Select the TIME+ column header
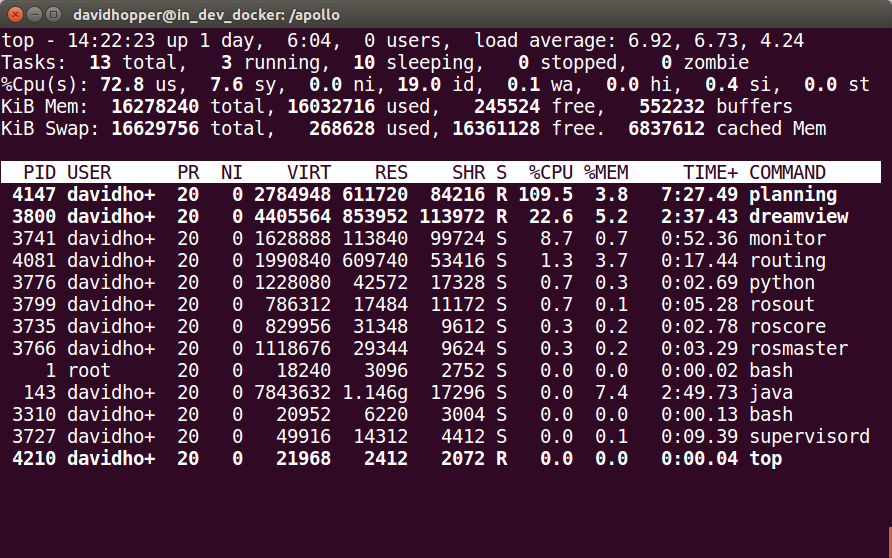 click(x=710, y=172)
